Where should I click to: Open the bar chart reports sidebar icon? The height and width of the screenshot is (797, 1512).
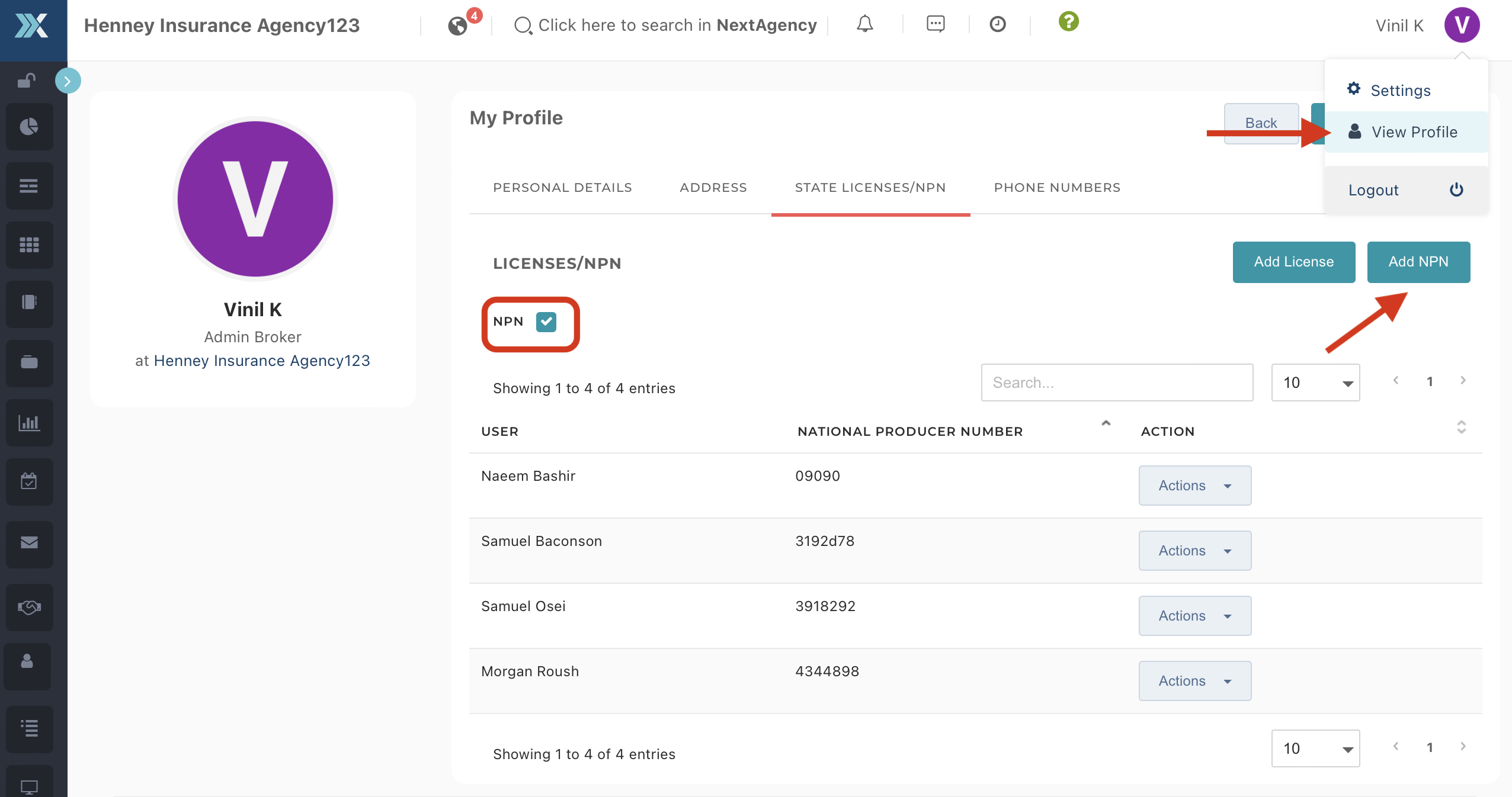coord(29,423)
